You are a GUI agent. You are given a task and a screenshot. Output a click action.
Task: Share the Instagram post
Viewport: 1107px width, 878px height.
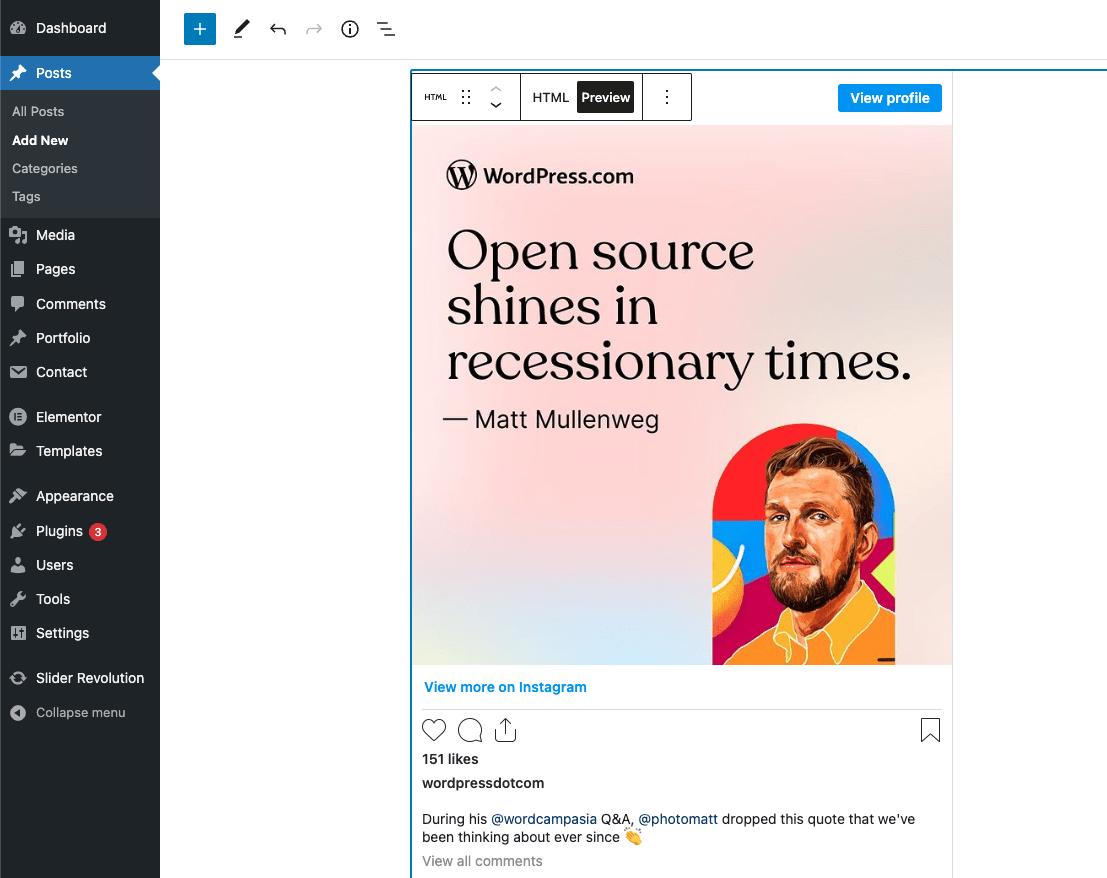pos(505,730)
